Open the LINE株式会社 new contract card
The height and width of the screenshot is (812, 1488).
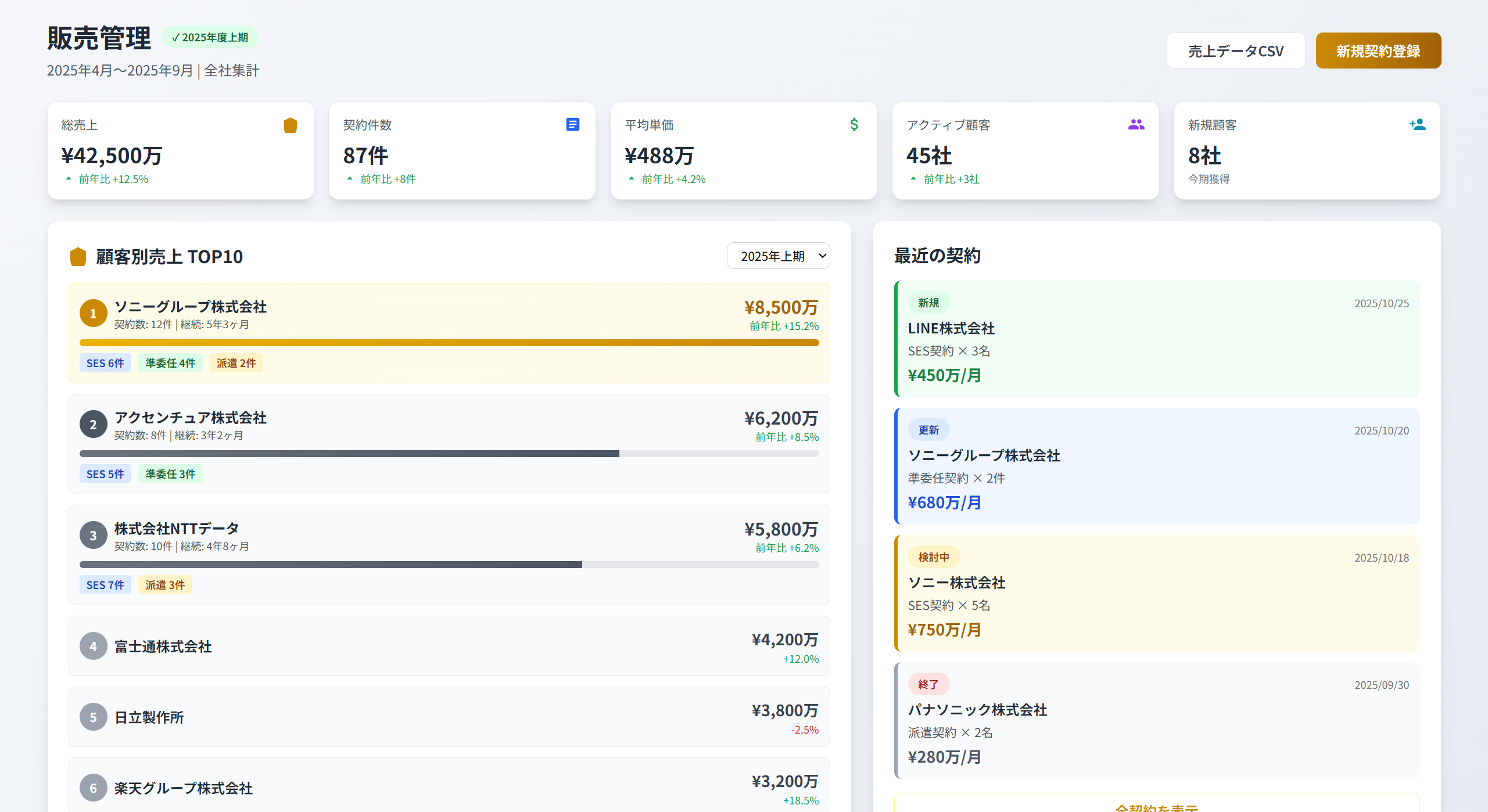[1156, 339]
